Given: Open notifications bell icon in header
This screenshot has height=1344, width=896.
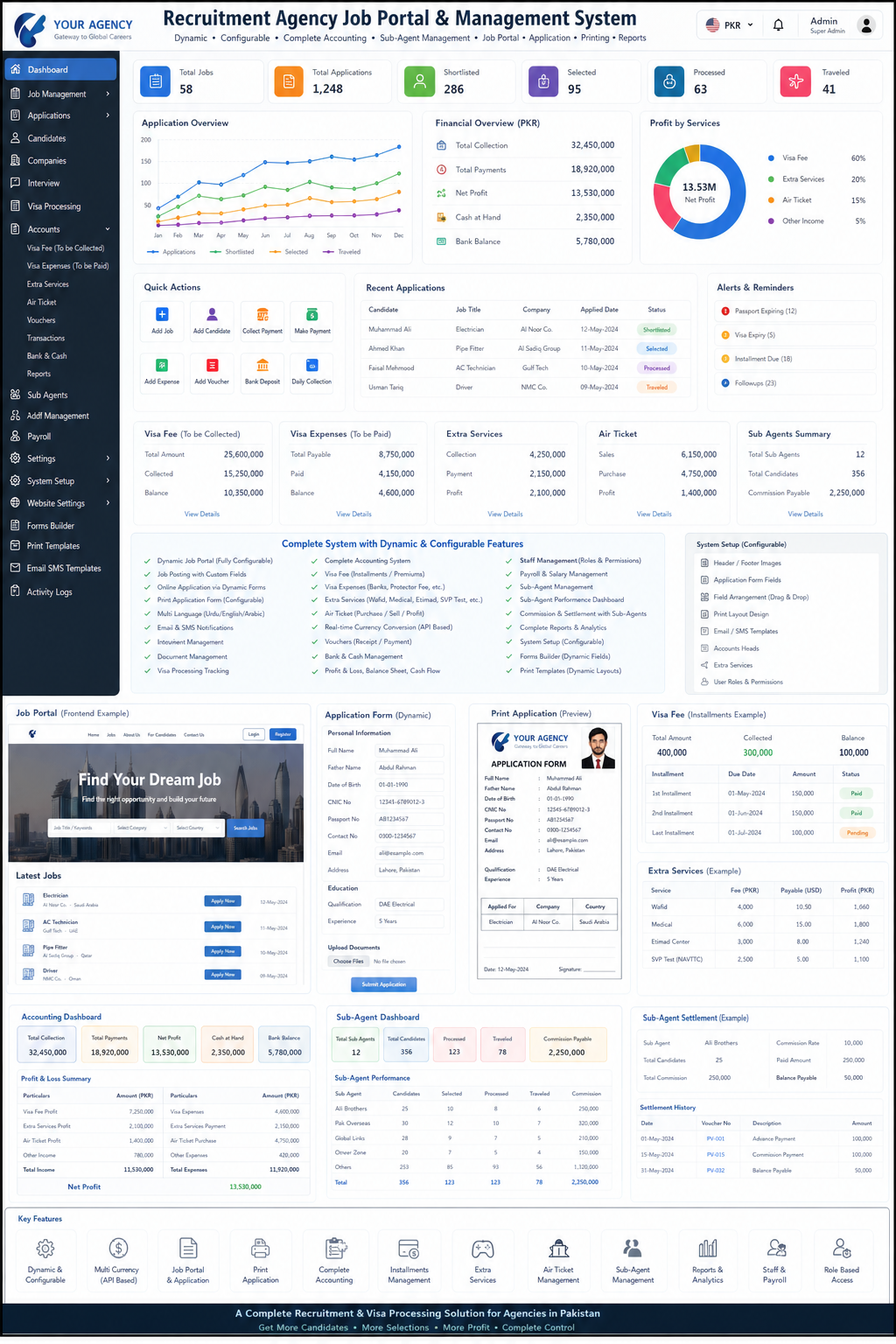Looking at the screenshot, I should pyautogui.click(x=778, y=25).
